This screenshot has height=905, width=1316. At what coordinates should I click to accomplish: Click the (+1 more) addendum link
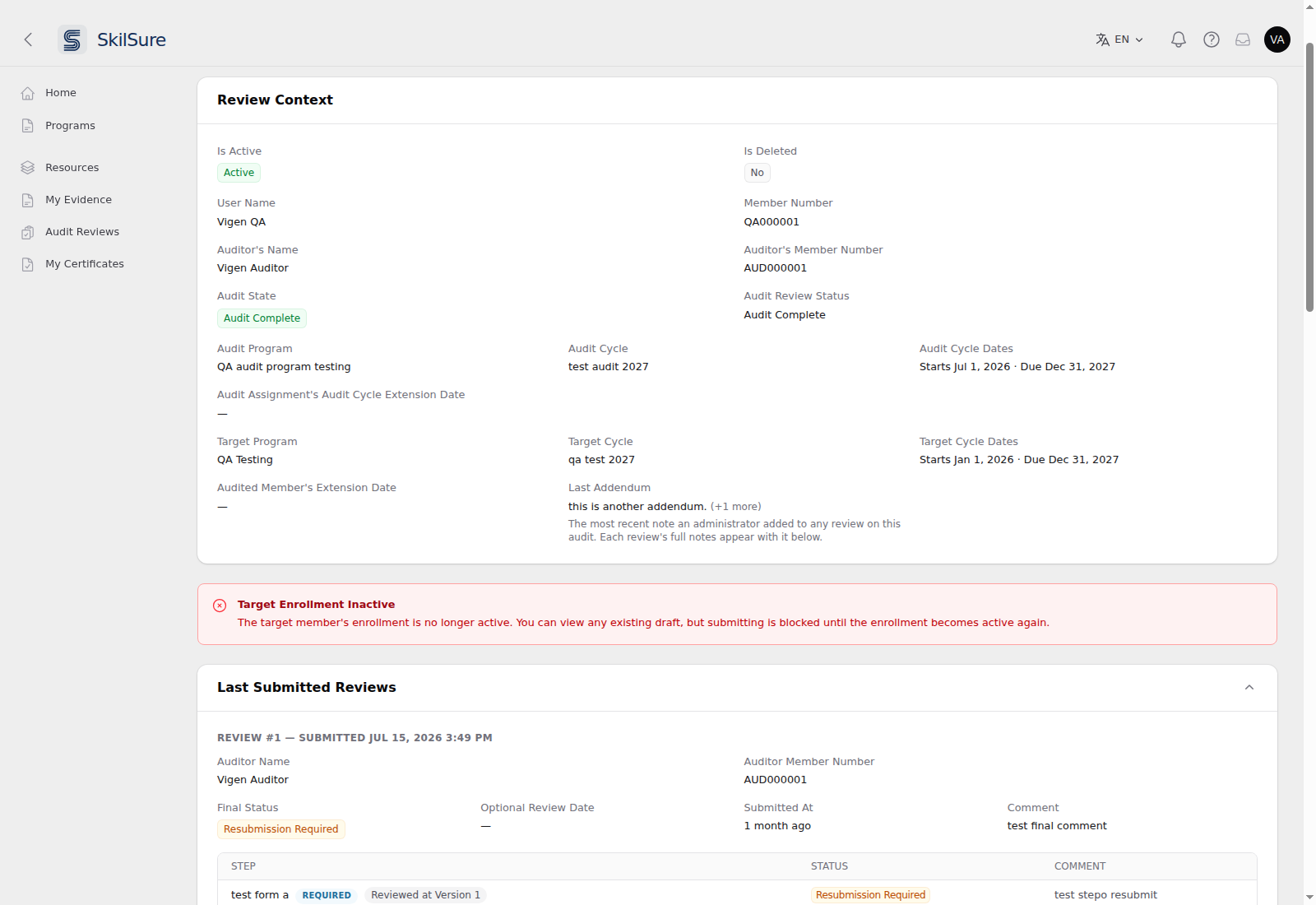point(736,507)
